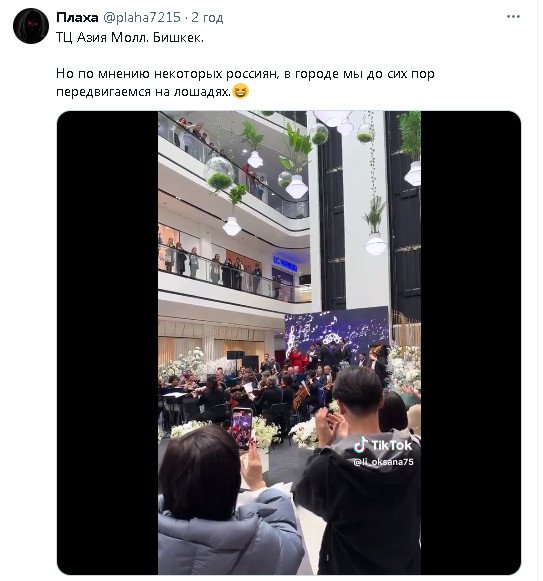Viewport: 543px width, 581px height.
Task: Click the left black bar of video
Action: pyautogui.click(x=107, y=343)
